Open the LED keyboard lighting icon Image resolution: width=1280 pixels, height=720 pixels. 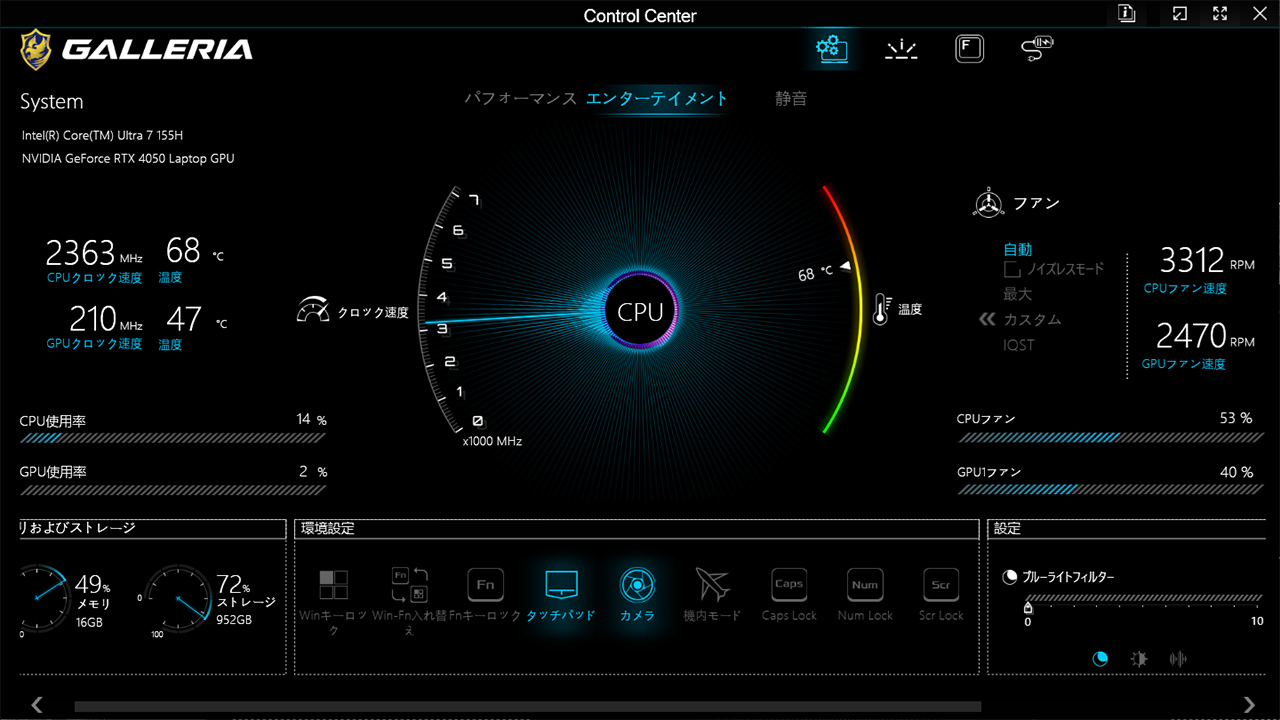pos(901,48)
